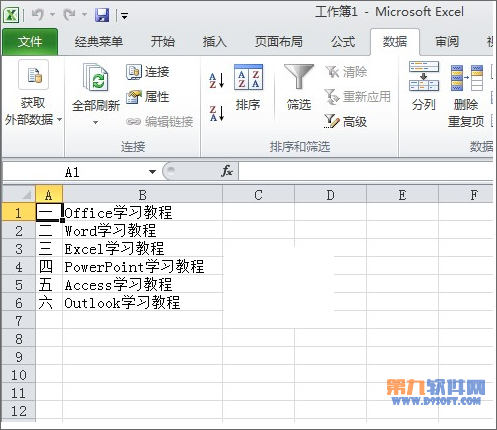Screen dimensions: 497x430
Task: Click 全部刷新 refresh icon
Action: click(96, 77)
